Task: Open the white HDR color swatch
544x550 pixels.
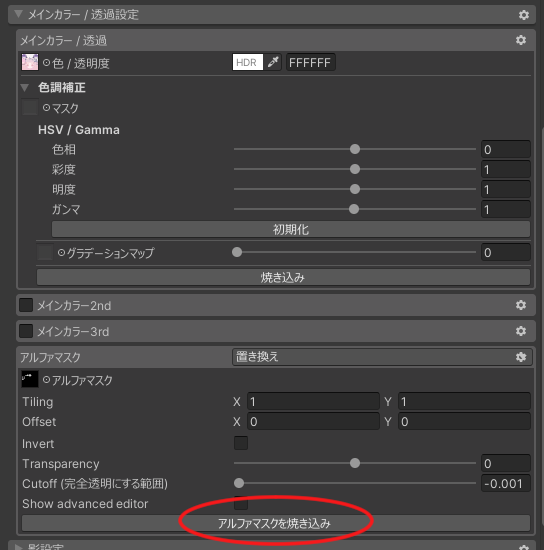Action: point(248,62)
